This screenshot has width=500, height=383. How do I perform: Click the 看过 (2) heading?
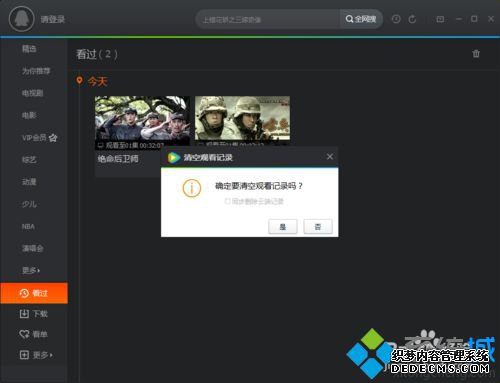[x=97, y=54]
